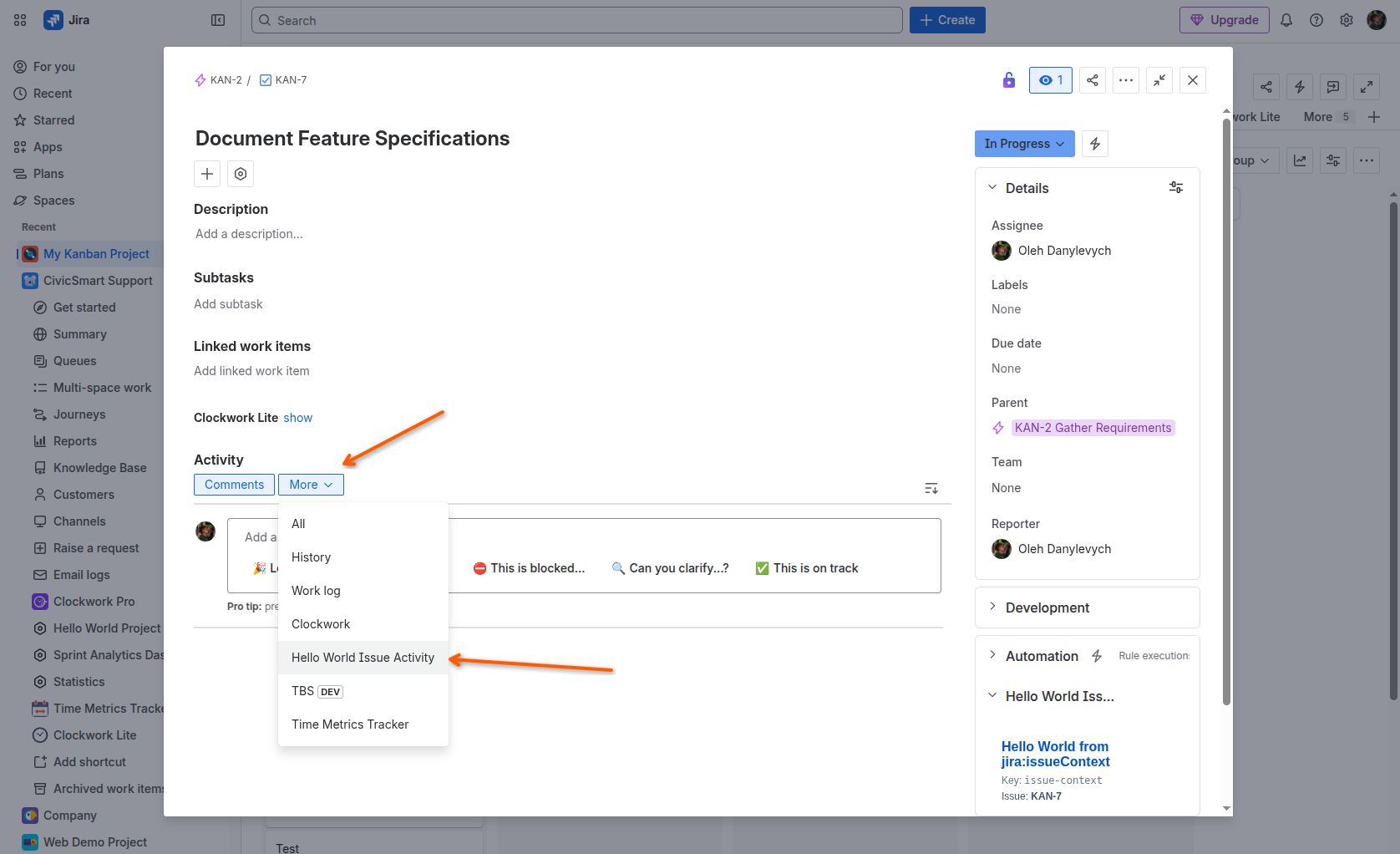Change the activity sort order icon
This screenshot has width=1400, height=854.
pos(931,488)
